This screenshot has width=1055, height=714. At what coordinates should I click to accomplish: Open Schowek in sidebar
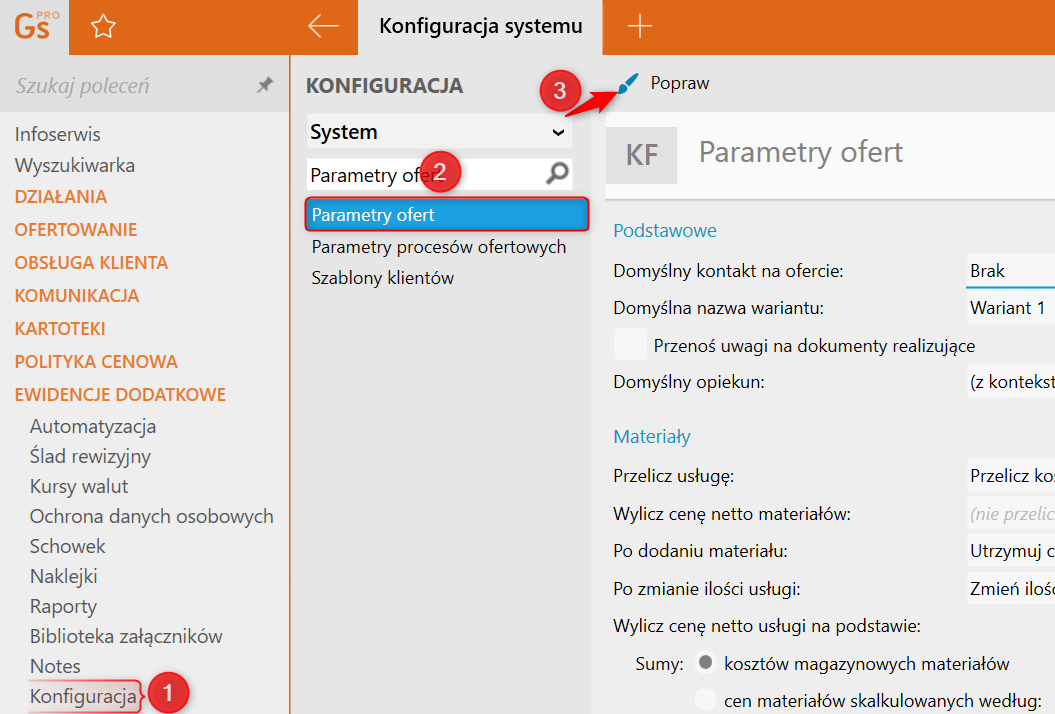(67, 546)
